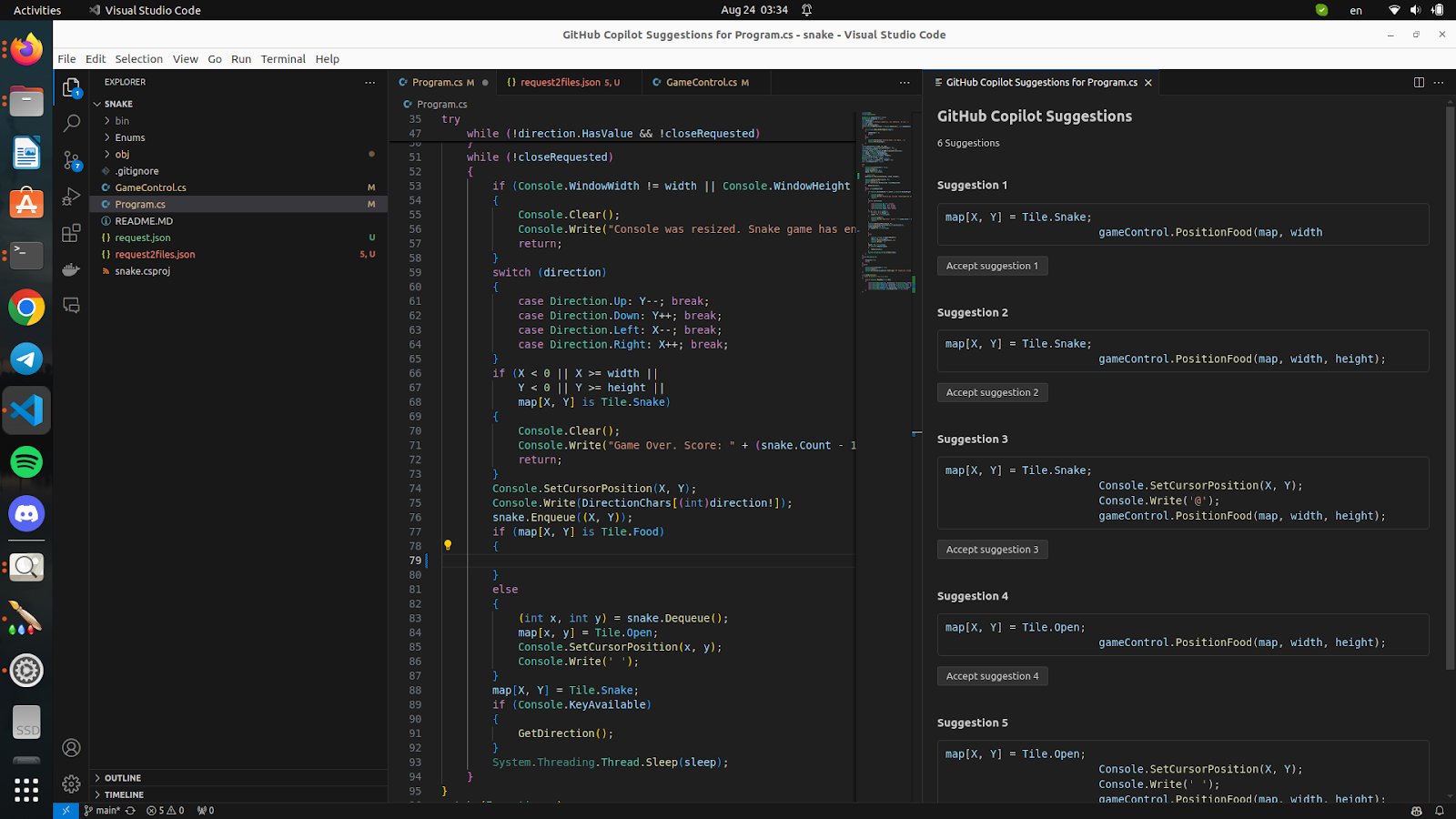Click Accept suggestion 3 button
Image resolution: width=1456 pixels, height=819 pixels.
[x=992, y=550]
